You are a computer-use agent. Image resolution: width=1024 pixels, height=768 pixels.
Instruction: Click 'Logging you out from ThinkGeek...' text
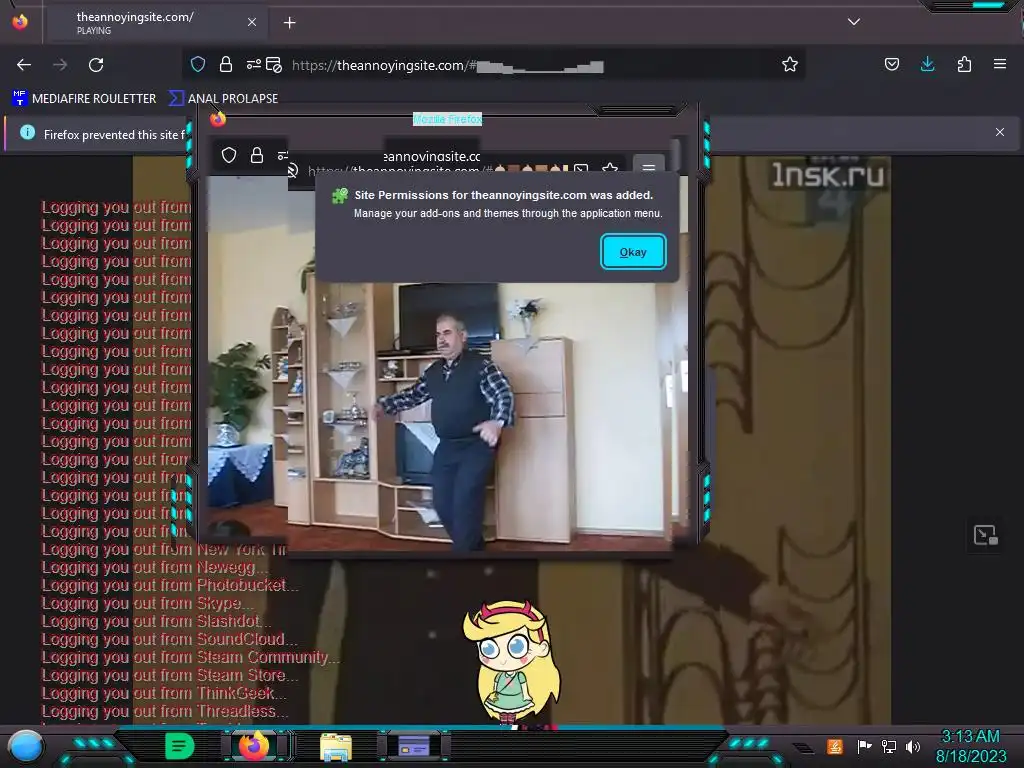[164, 694]
